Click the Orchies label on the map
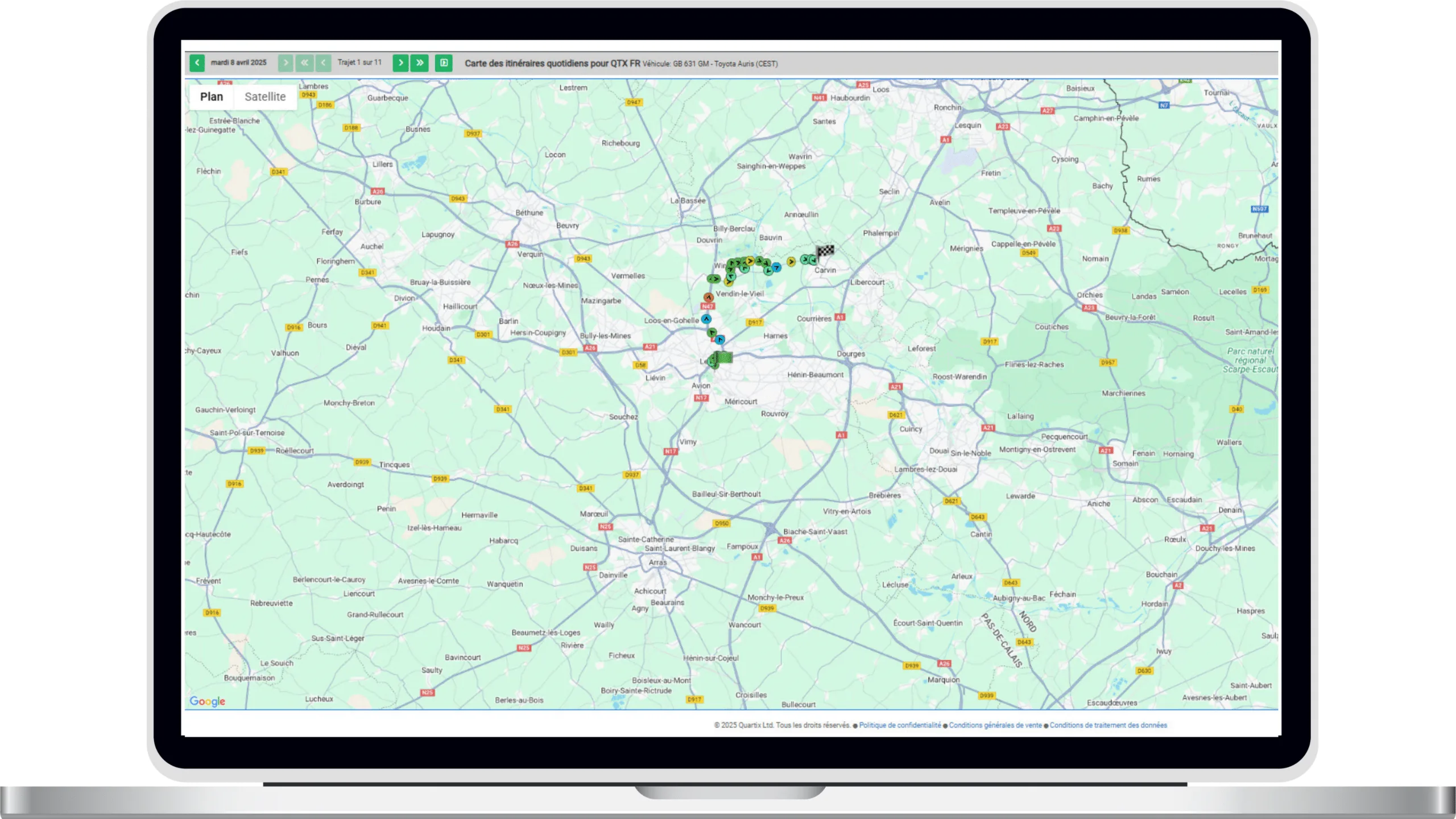This screenshot has width=1456, height=819. coord(1089,295)
